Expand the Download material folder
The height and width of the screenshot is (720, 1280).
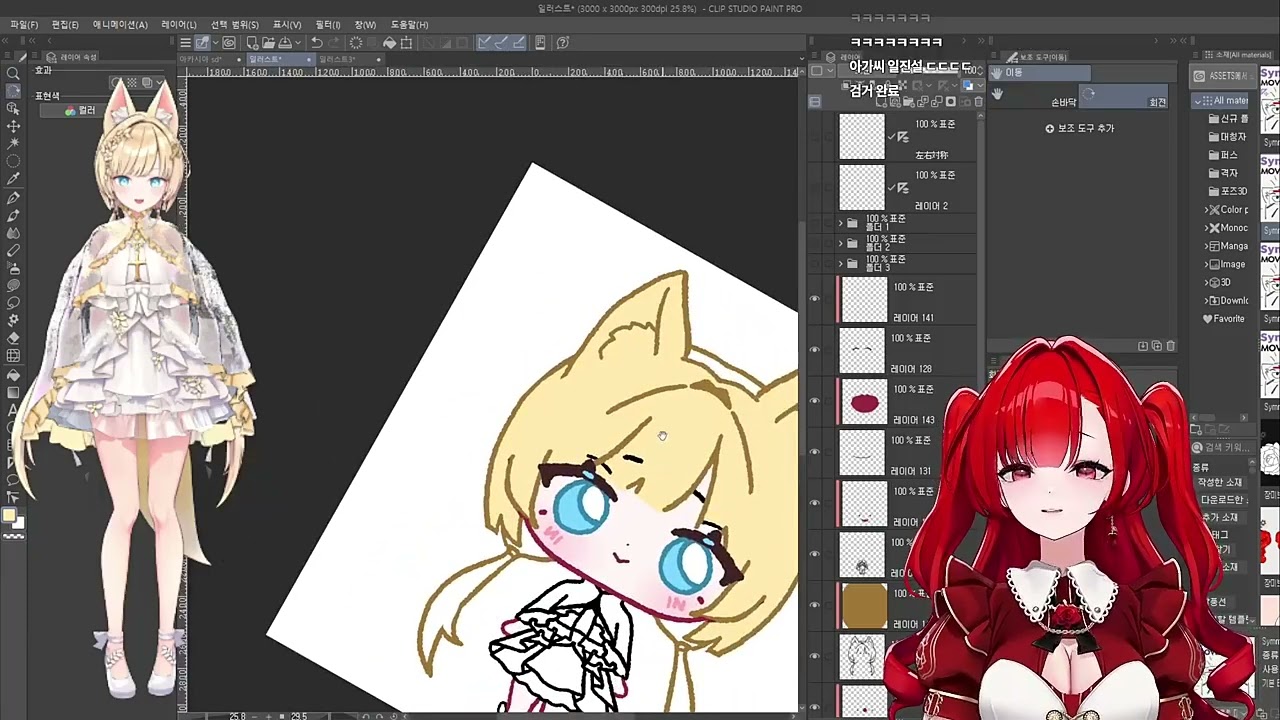[1207, 301]
